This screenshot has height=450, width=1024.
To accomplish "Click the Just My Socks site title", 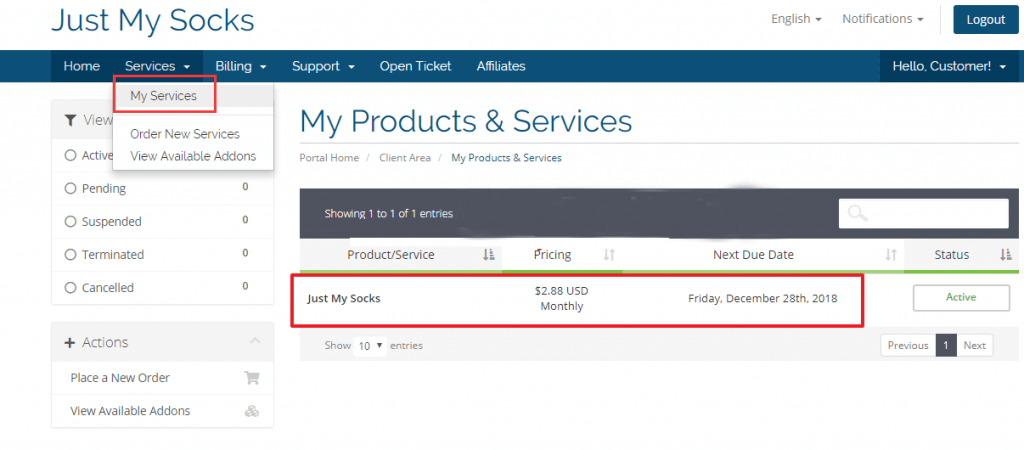I will coord(153,20).
